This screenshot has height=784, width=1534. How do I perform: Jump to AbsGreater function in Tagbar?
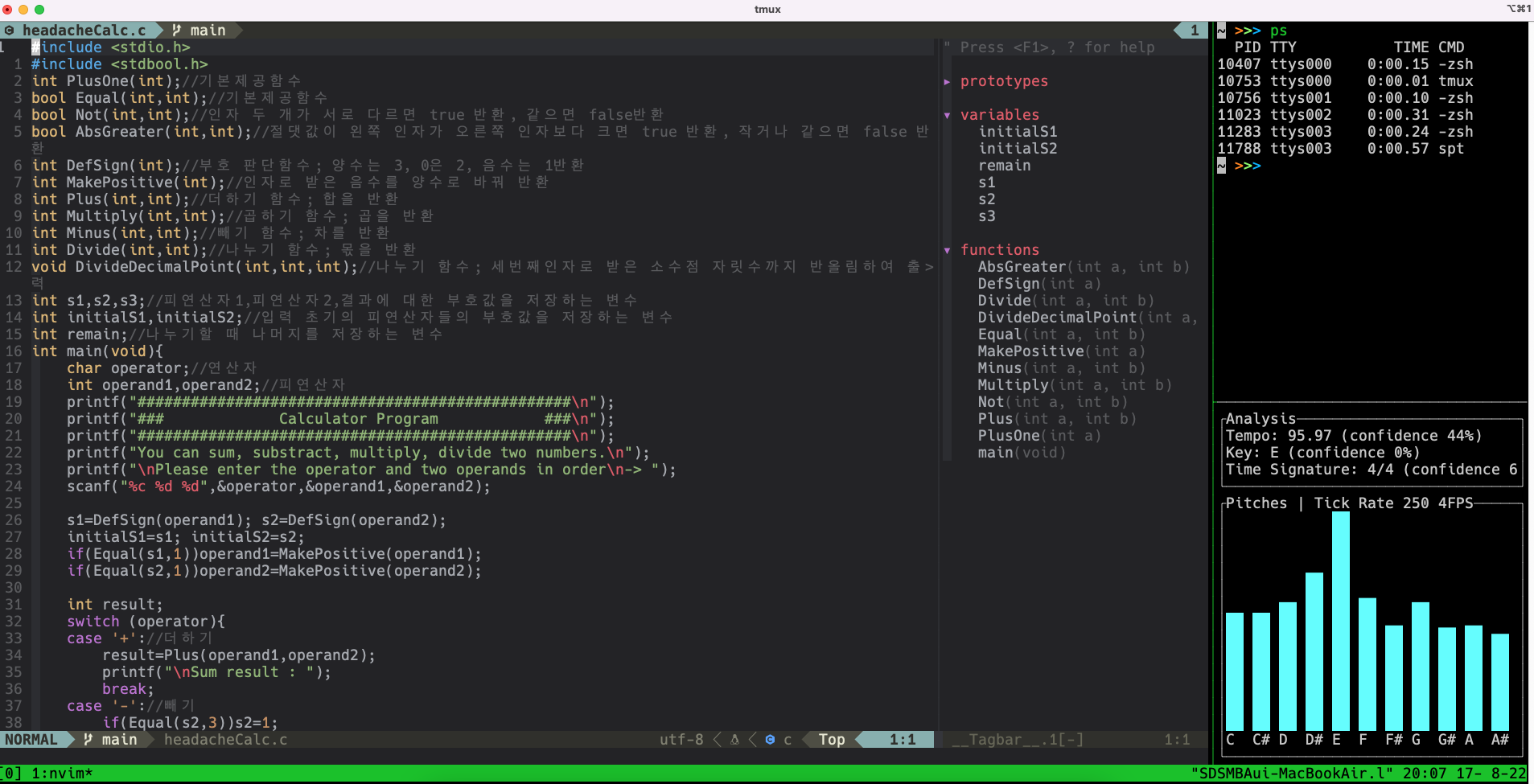(1084, 267)
